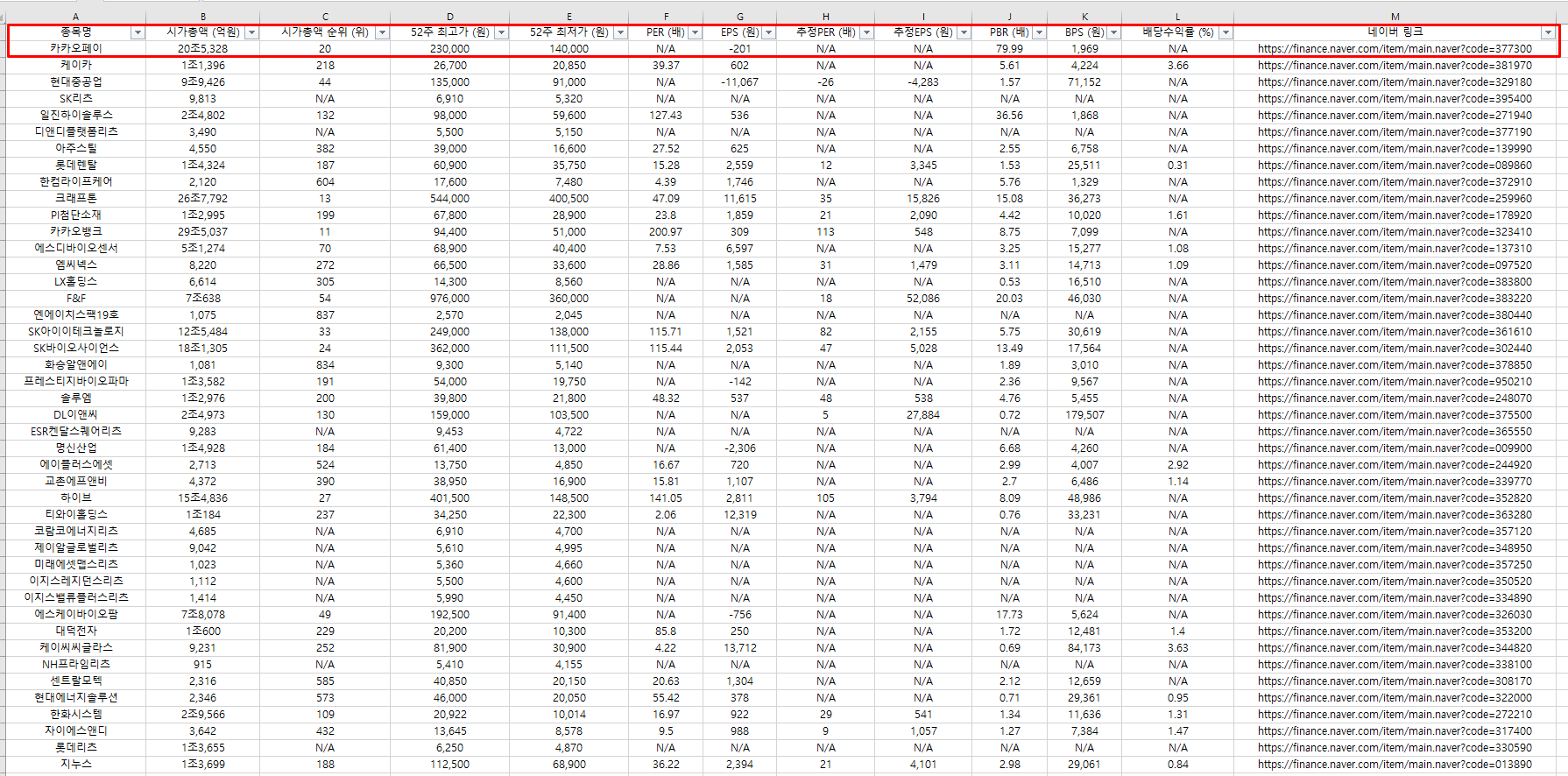
Task: Open the Naver link with code=352820
Action: (x=1395, y=498)
